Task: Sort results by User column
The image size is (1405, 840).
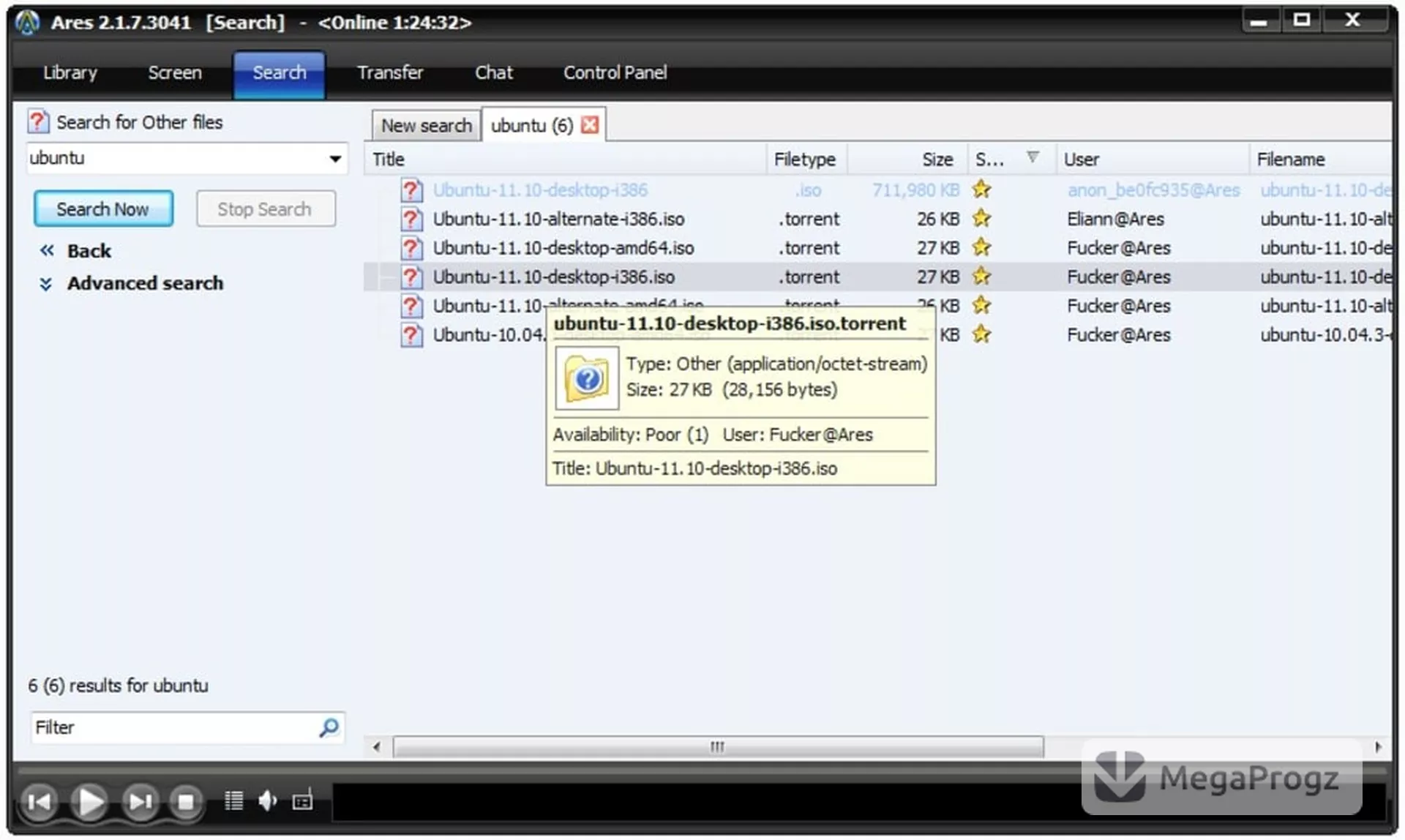Action: click(x=1153, y=159)
